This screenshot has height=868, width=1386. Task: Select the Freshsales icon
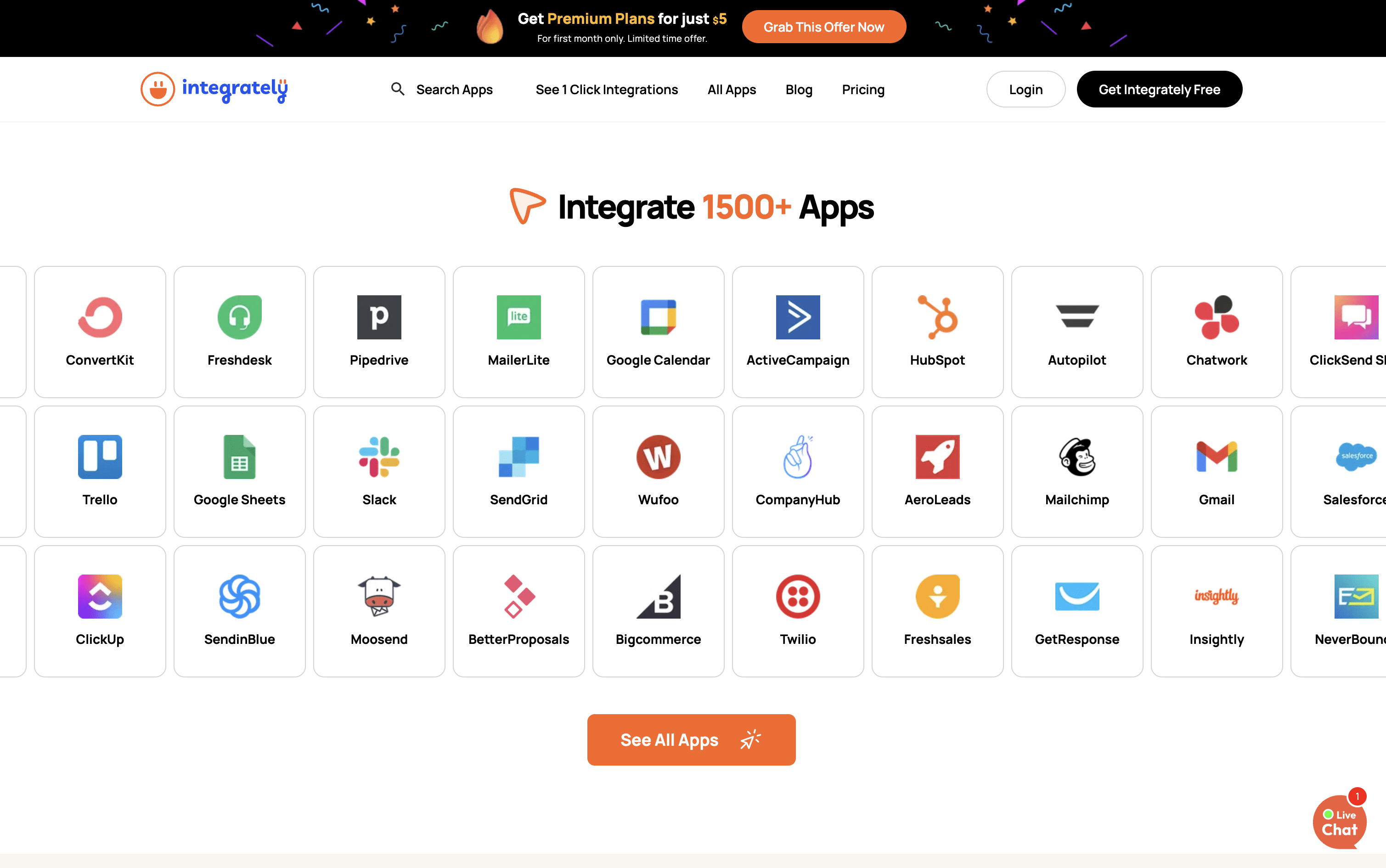(937, 597)
